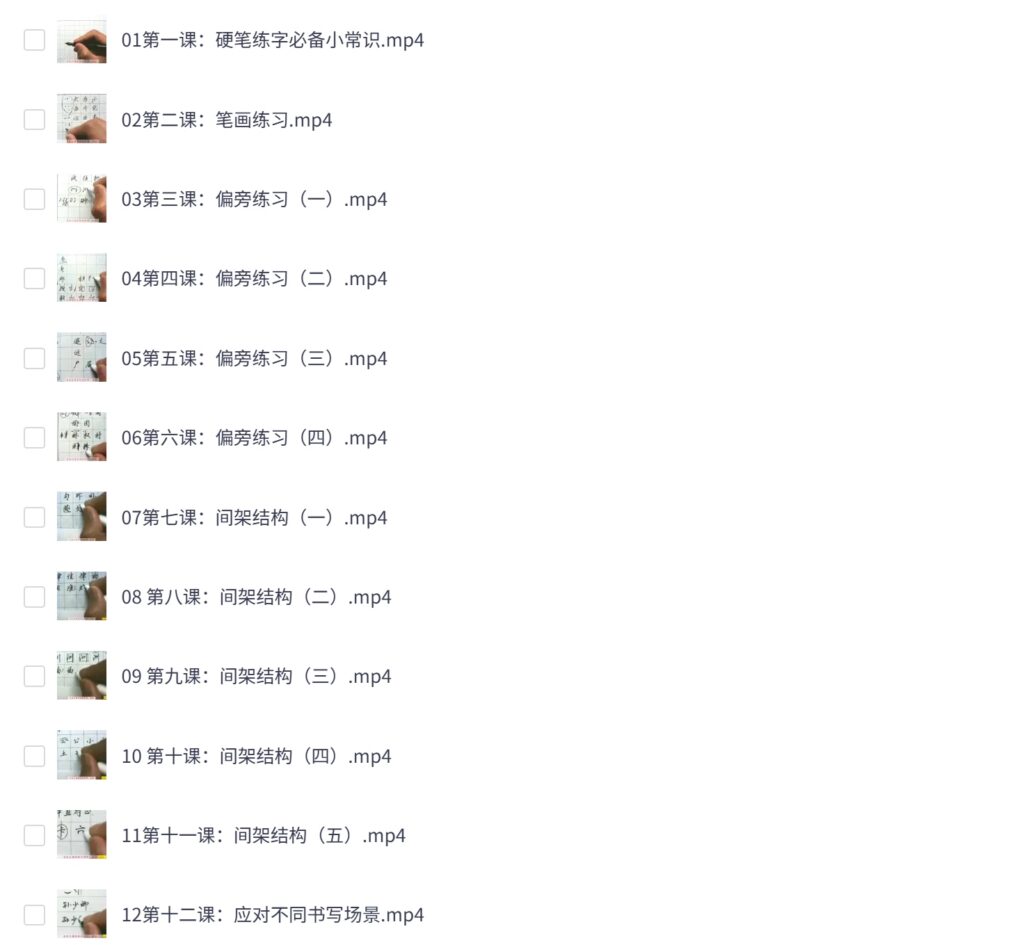Click thumbnail for 03第三课 偏旁练习（一）
Viewport: 1024px width, 945px height.
(x=82, y=199)
